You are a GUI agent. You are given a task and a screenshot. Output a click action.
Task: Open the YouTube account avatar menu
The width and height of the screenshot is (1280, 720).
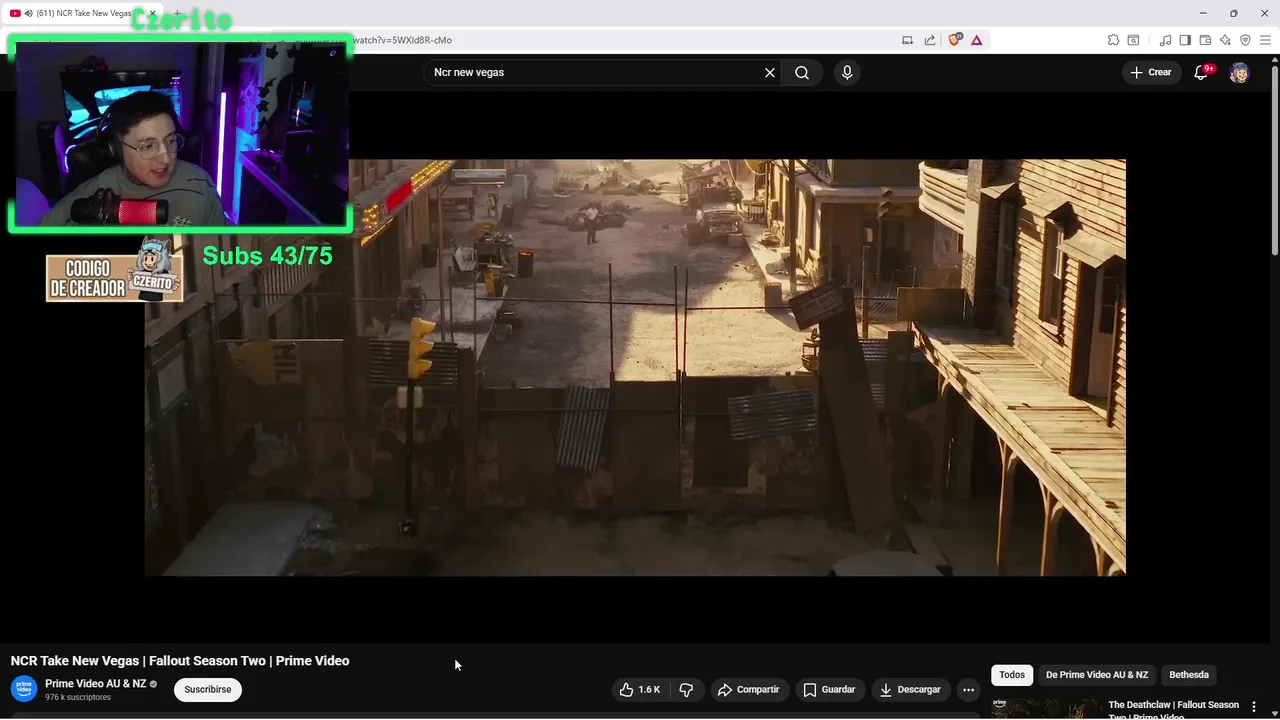tap(1239, 72)
